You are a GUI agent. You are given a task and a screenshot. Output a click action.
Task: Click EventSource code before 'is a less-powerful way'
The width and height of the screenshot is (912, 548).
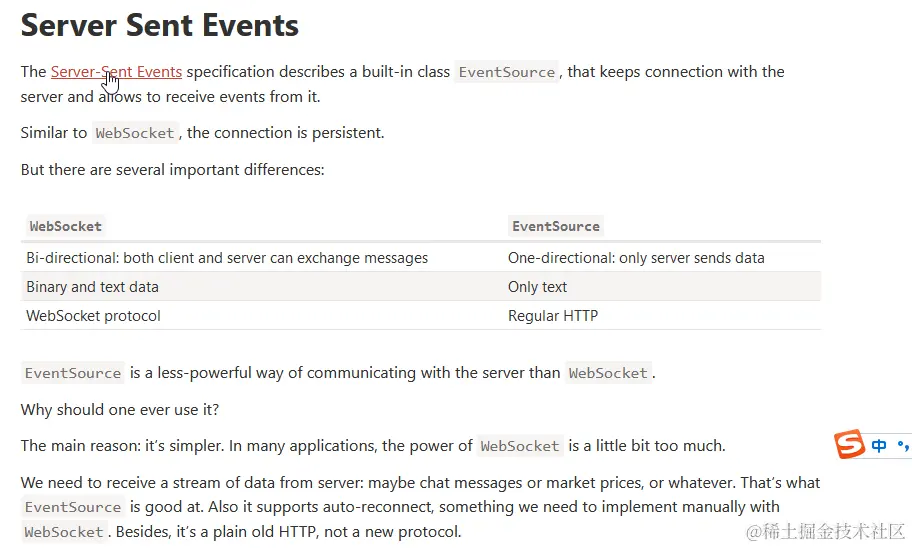pyautogui.click(x=73, y=373)
